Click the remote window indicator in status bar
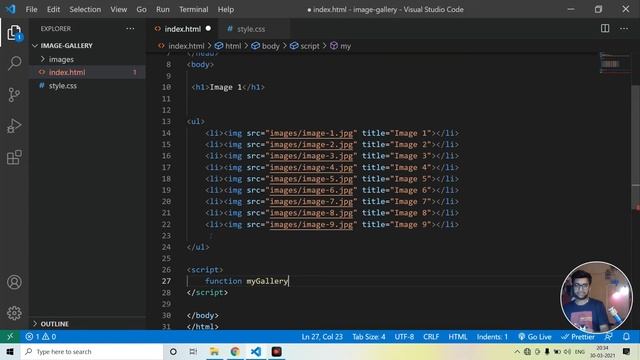 click(x=10, y=337)
